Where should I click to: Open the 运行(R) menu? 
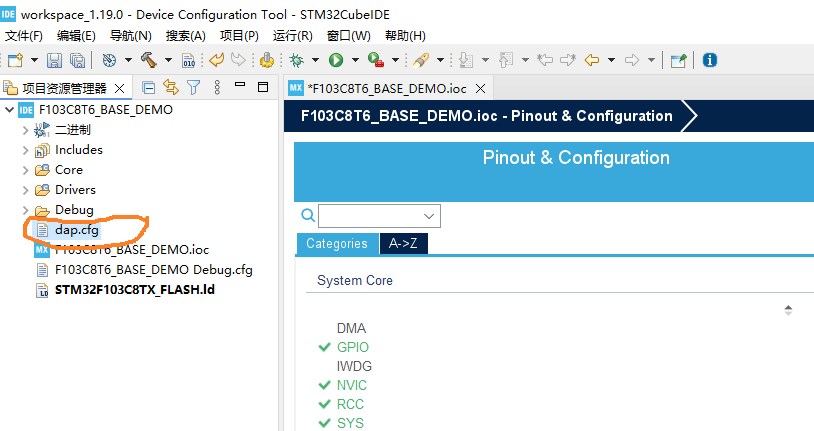[x=293, y=36]
